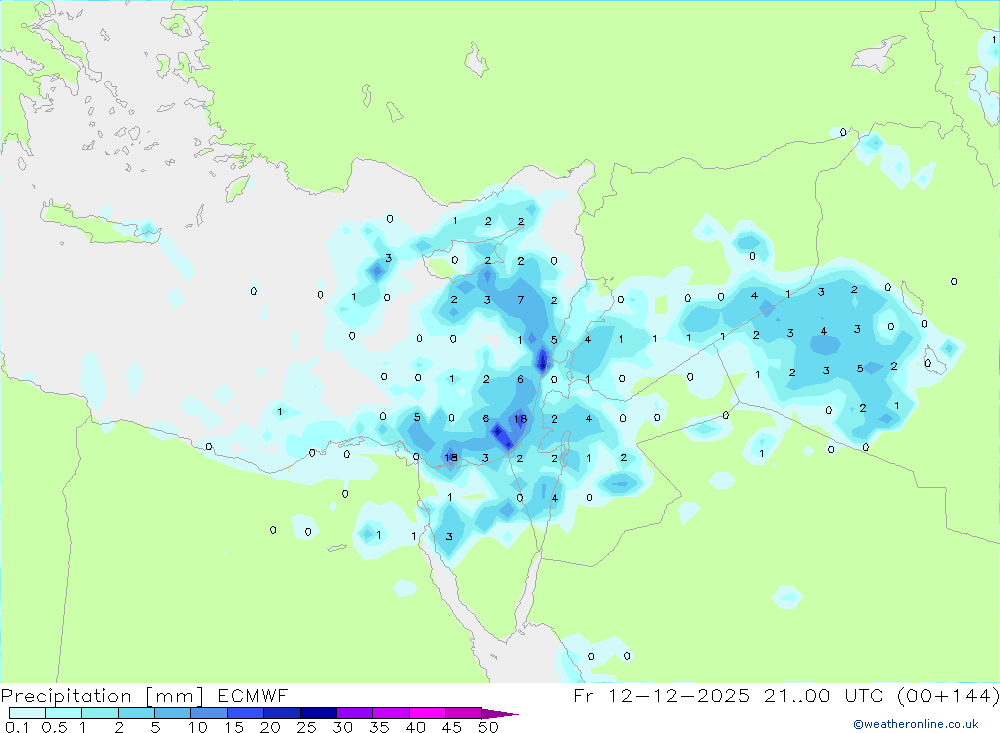Click the "0.5" legend scale value

(54, 727)
